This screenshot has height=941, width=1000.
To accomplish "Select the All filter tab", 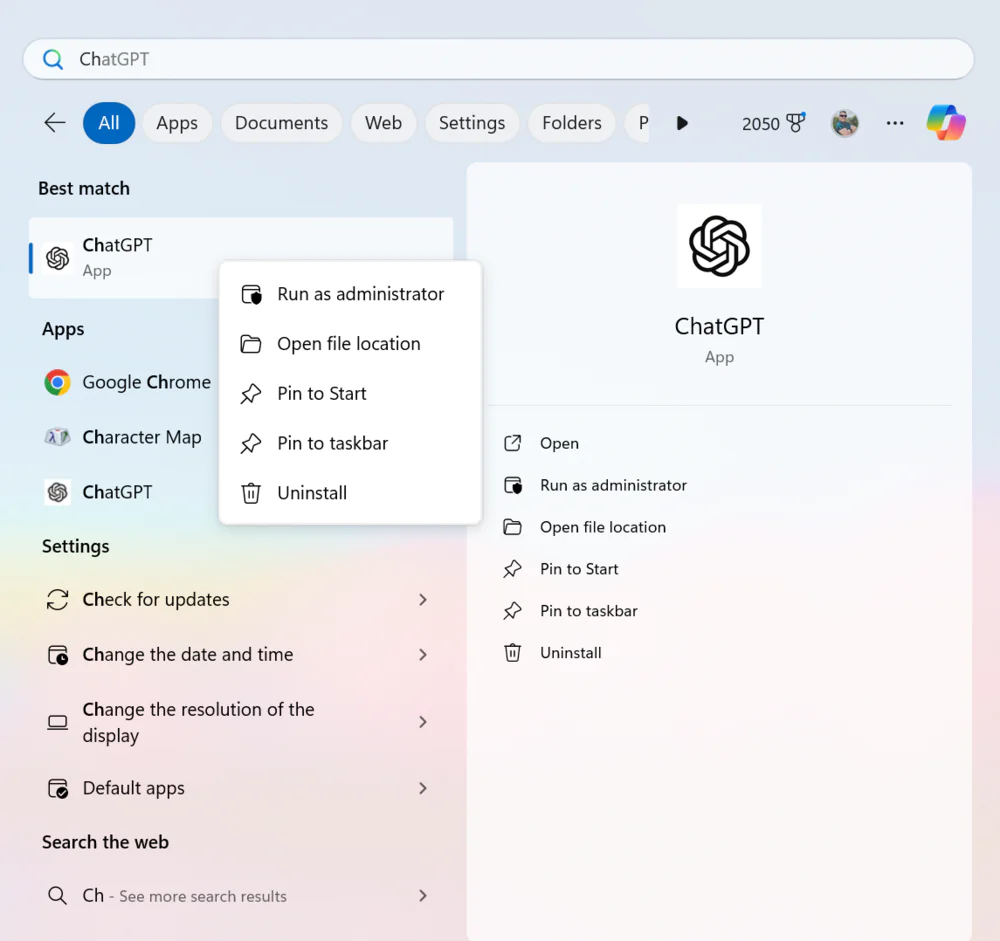I will pyautogui.click(x=109, y=122).
